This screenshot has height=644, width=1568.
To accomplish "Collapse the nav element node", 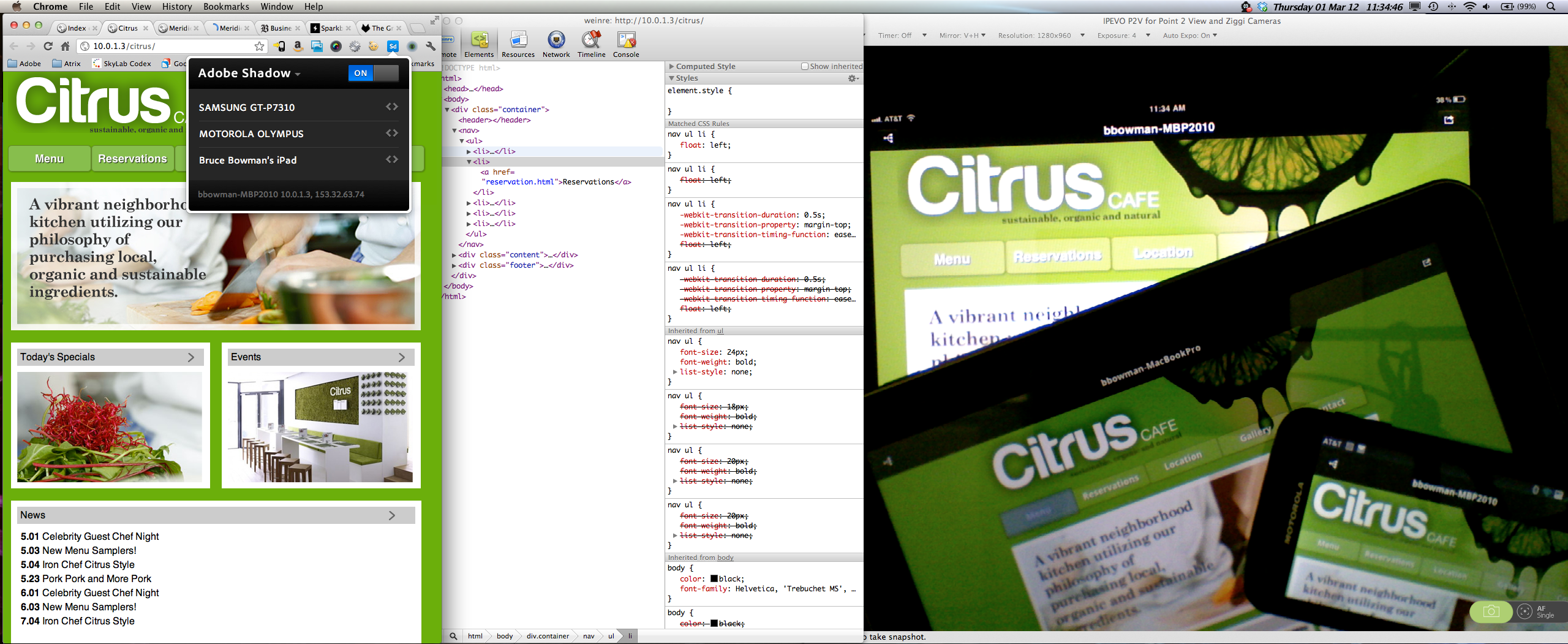I will pyautogui.click(x=454, y=131).
